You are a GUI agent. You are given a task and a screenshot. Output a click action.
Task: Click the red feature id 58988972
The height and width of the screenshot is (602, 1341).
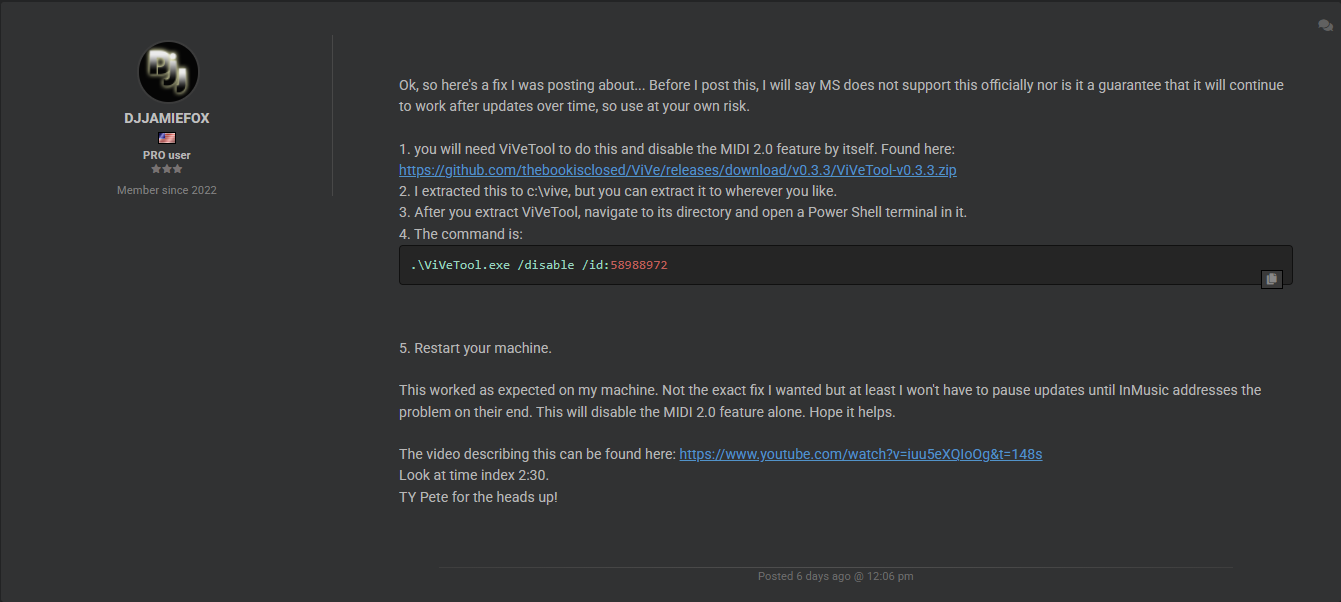pos(639,265)
